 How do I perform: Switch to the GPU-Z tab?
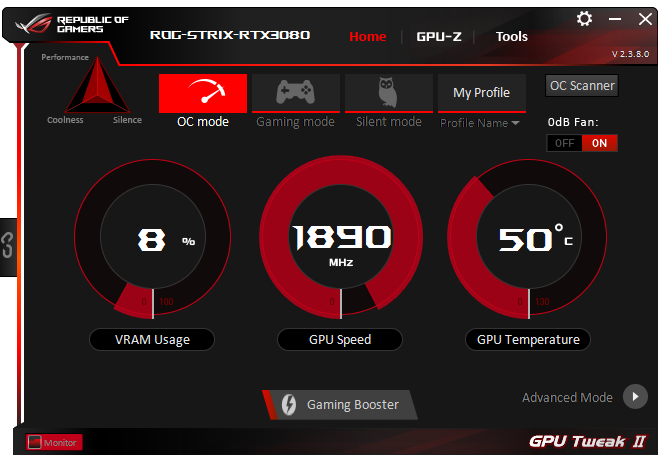tap(439, 37)
